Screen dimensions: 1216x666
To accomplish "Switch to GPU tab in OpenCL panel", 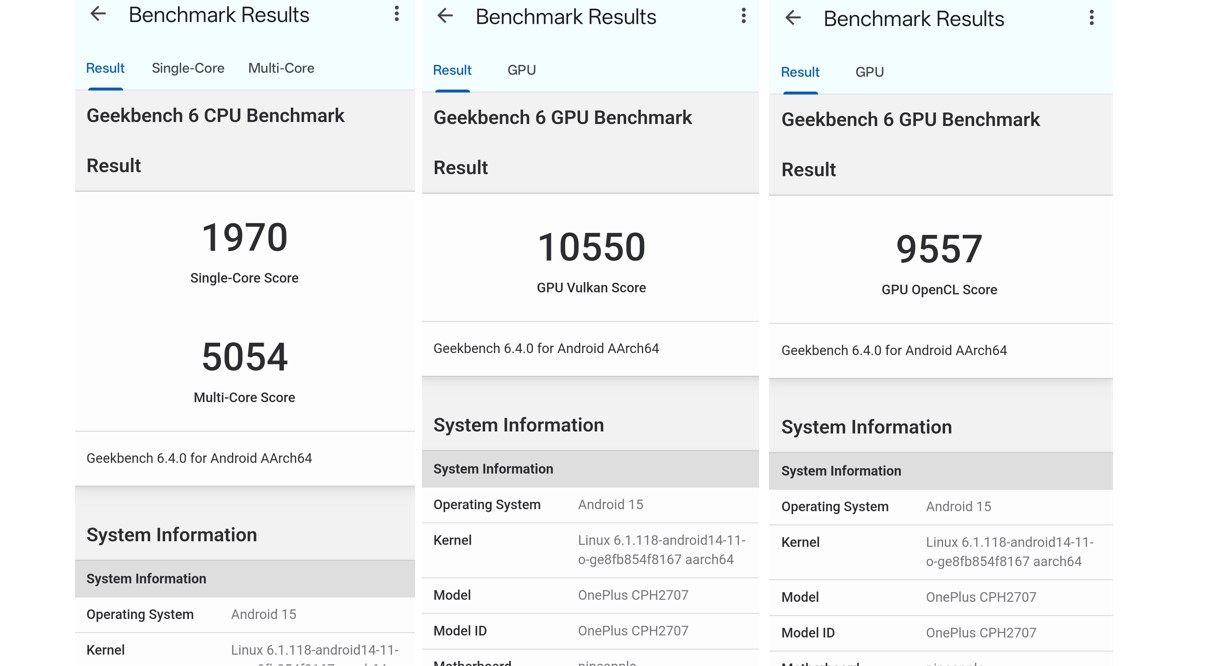I will point(869,72).
